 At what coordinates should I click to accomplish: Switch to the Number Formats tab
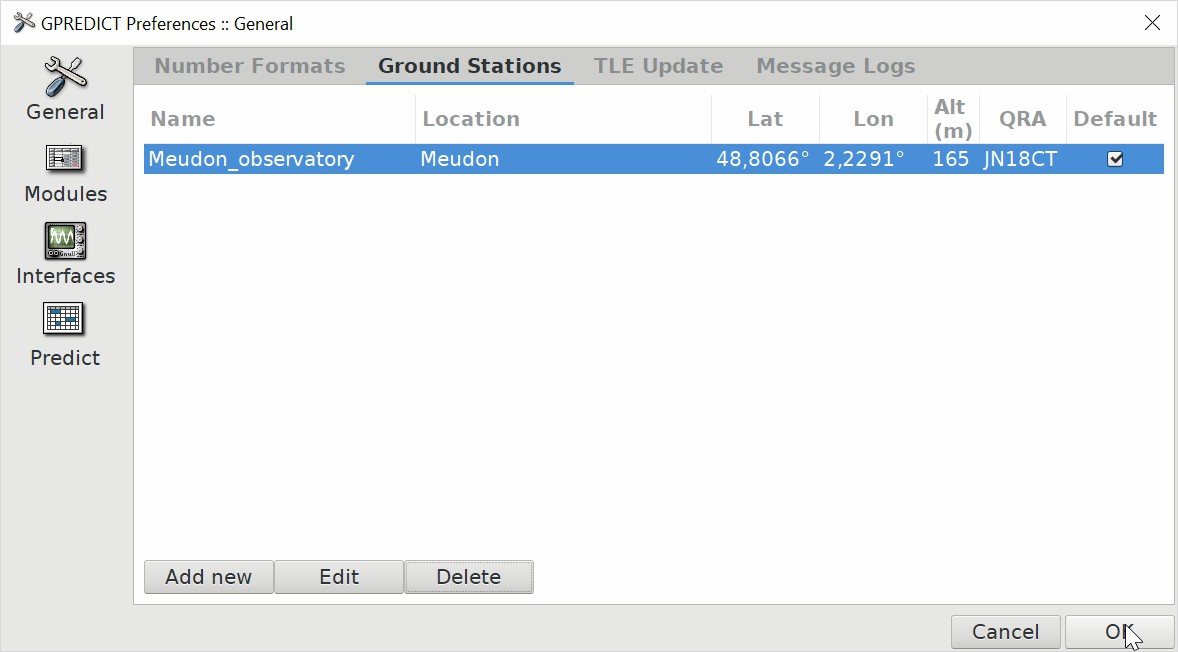click(249, 66)
